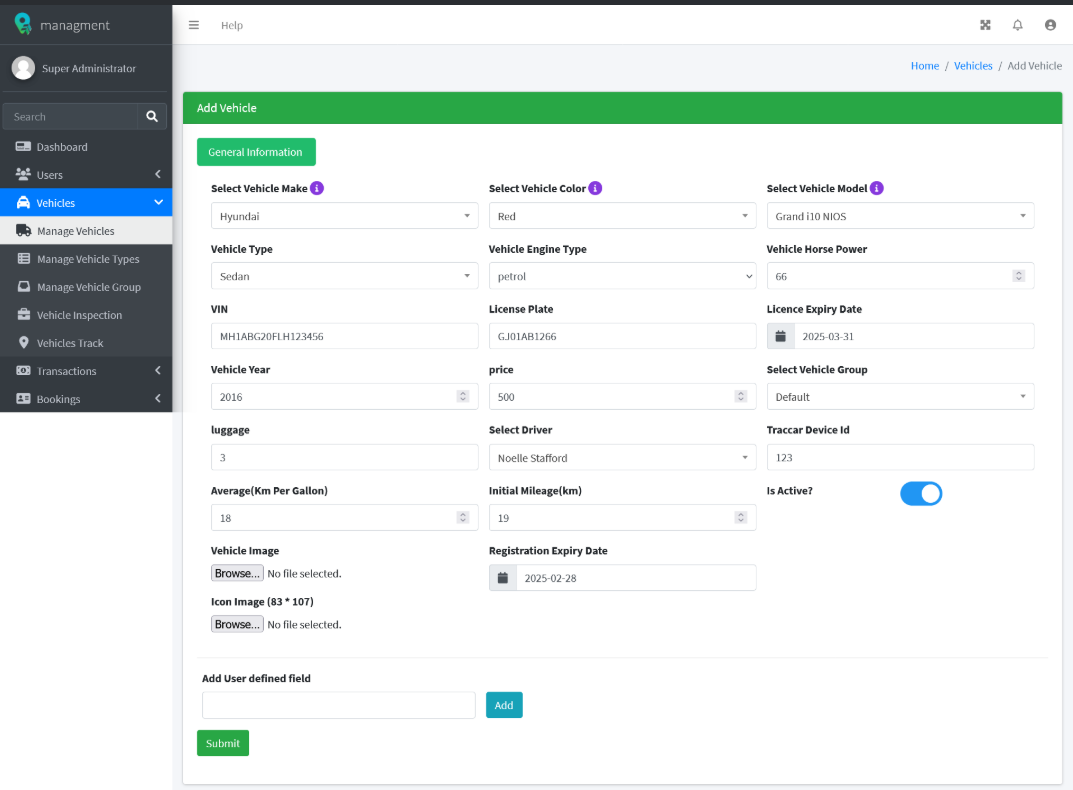
Task: Click the Vehicles breadcrumb link
Action: coord(973,66)
